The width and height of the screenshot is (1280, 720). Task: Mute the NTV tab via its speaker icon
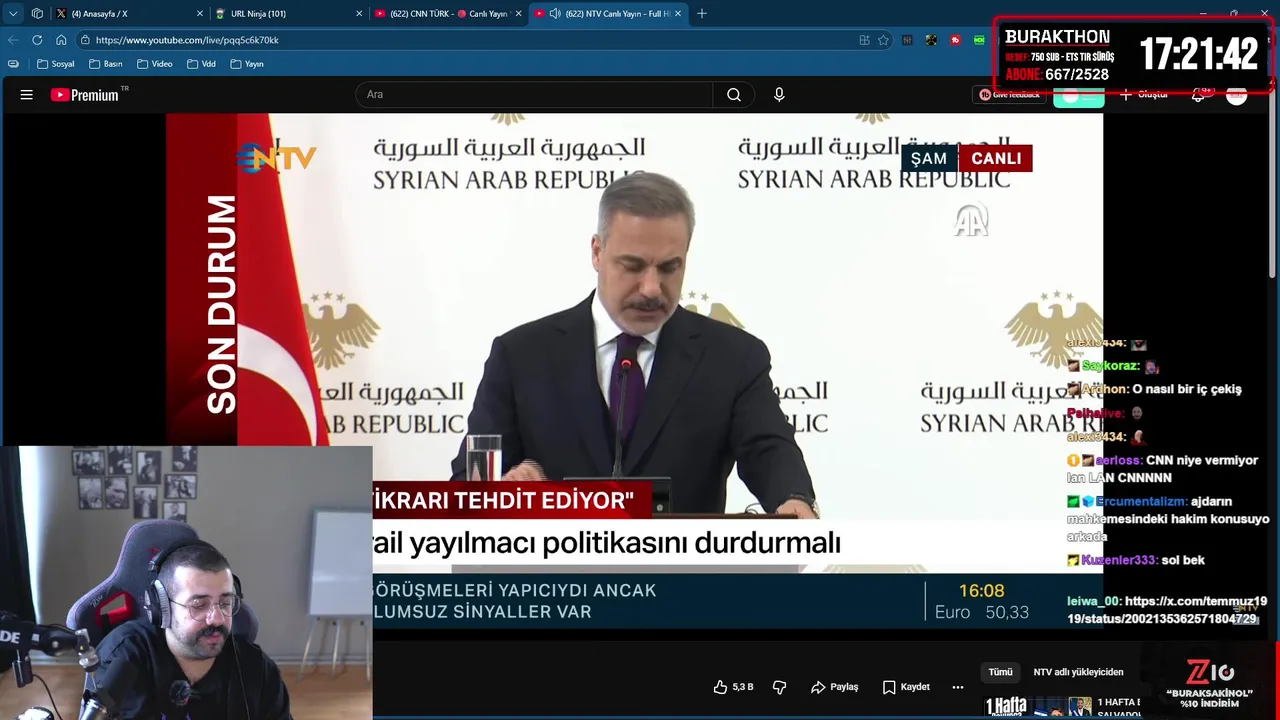pos(555,14)
